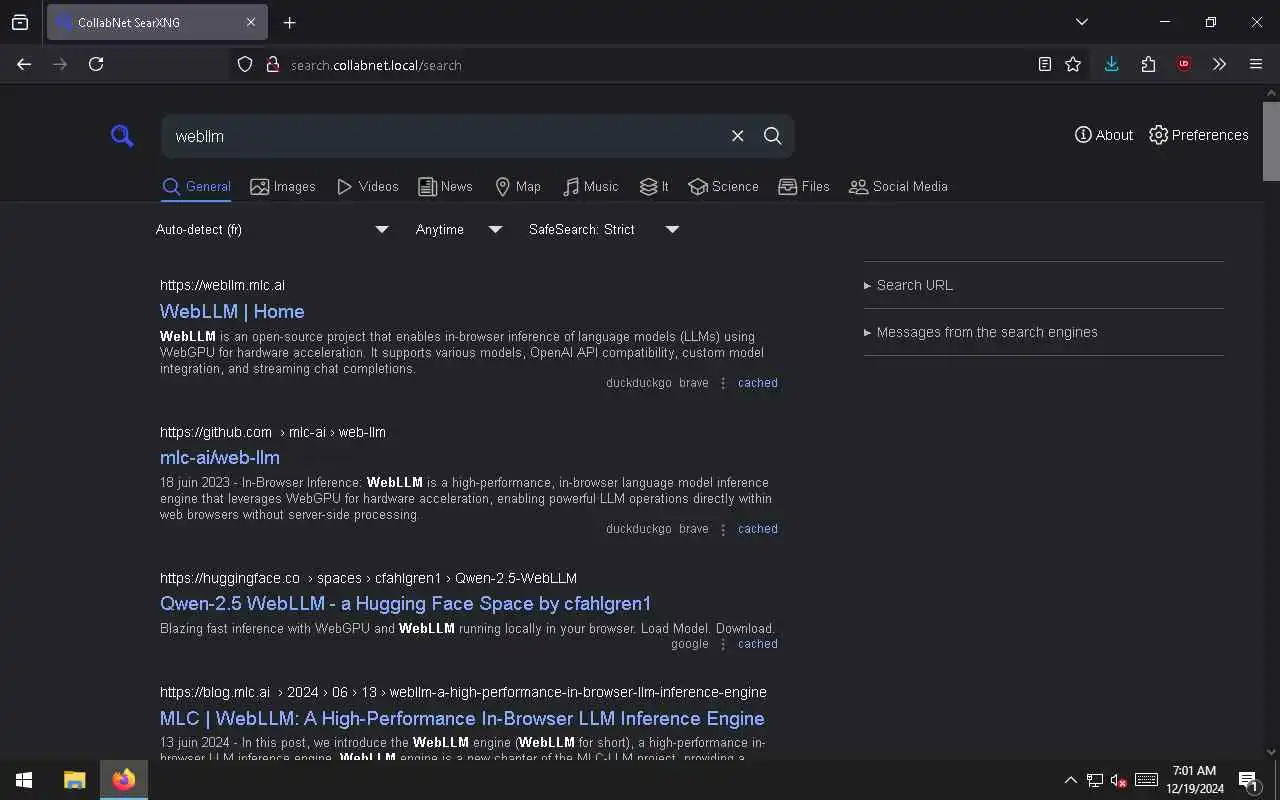This screenshot has width=1280, height=800.
Task: Open File Explorer from taskbar
Action: pyautogui.click(x=75, y=780)
